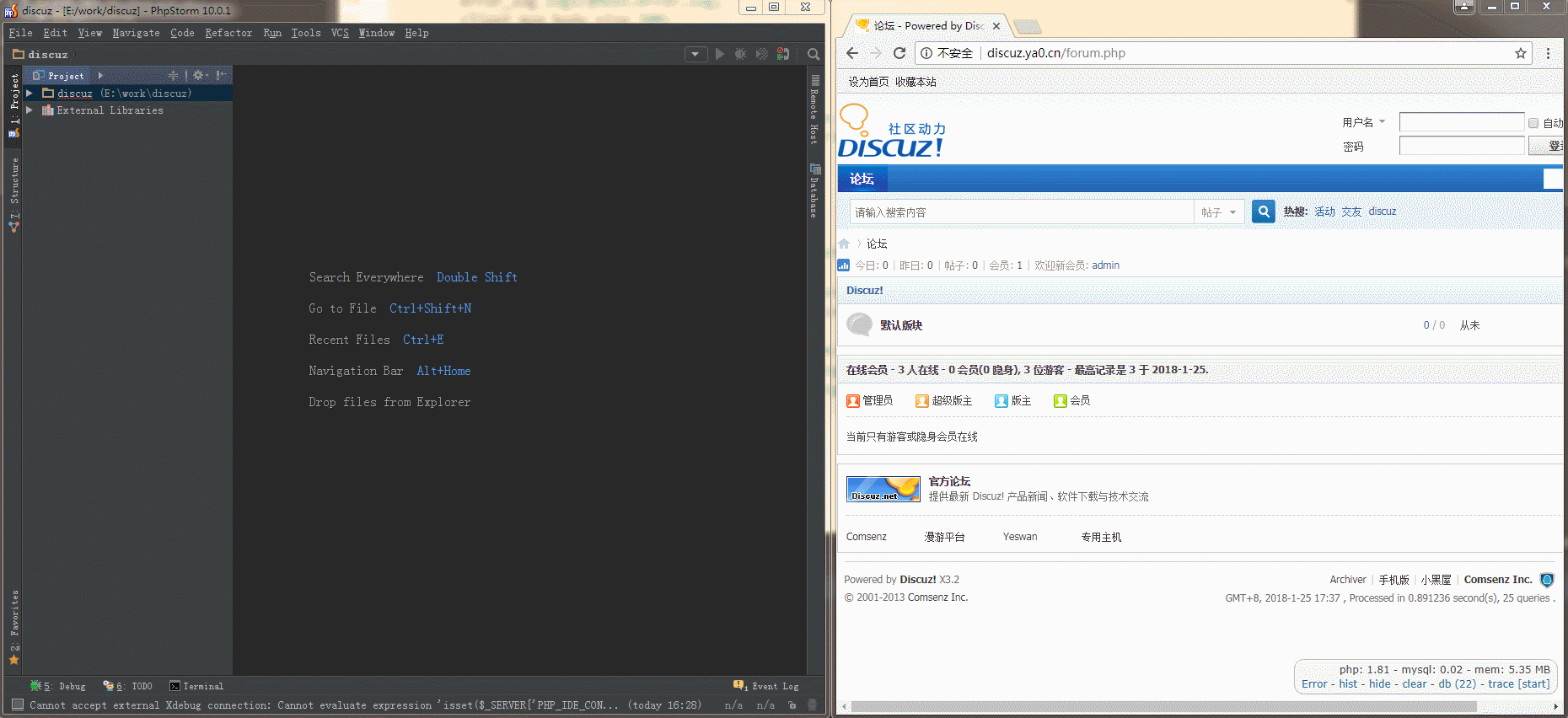Open the Favorites side tab

[13, 627]
